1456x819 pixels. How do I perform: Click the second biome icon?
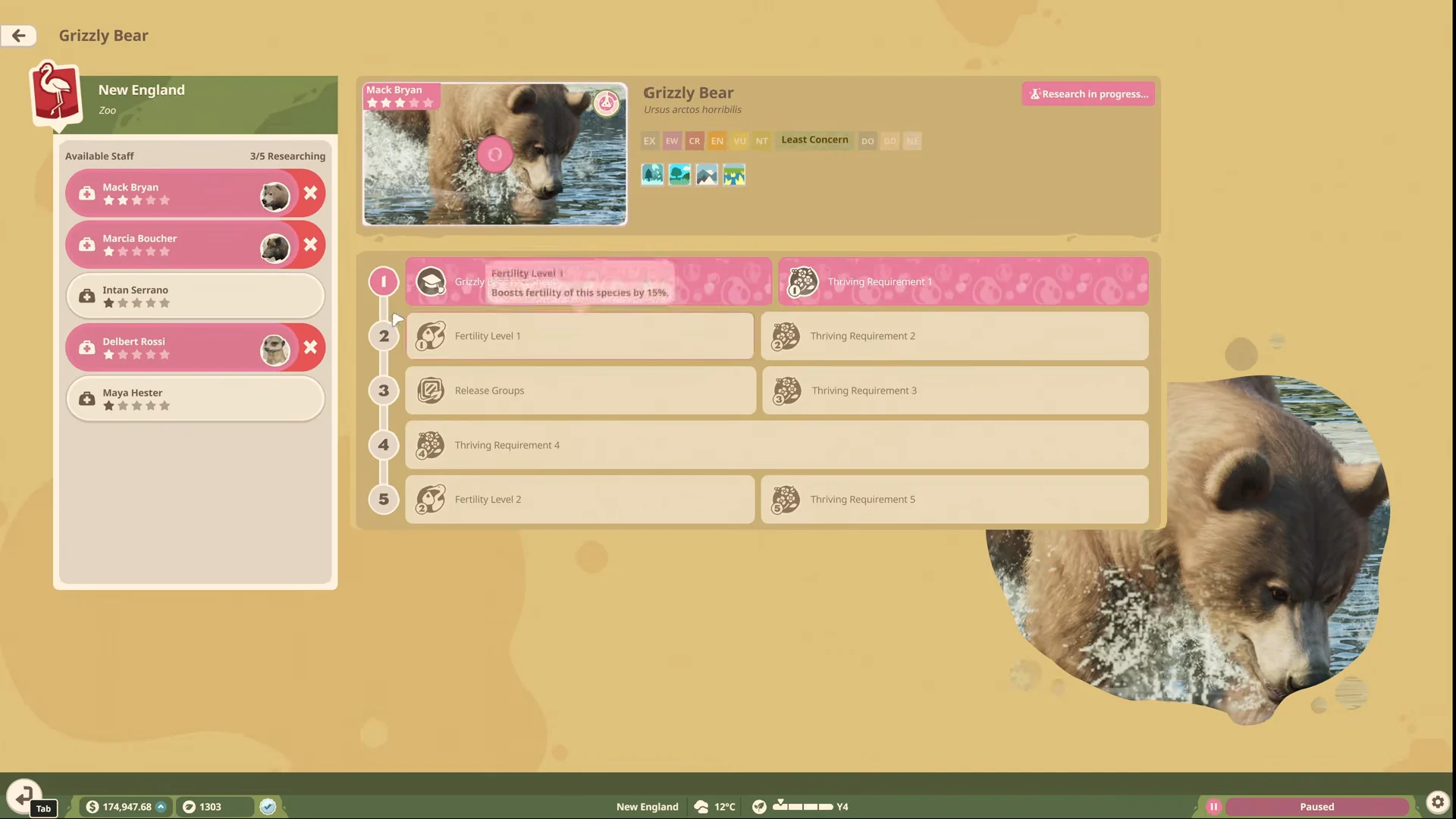coord(679,174)
